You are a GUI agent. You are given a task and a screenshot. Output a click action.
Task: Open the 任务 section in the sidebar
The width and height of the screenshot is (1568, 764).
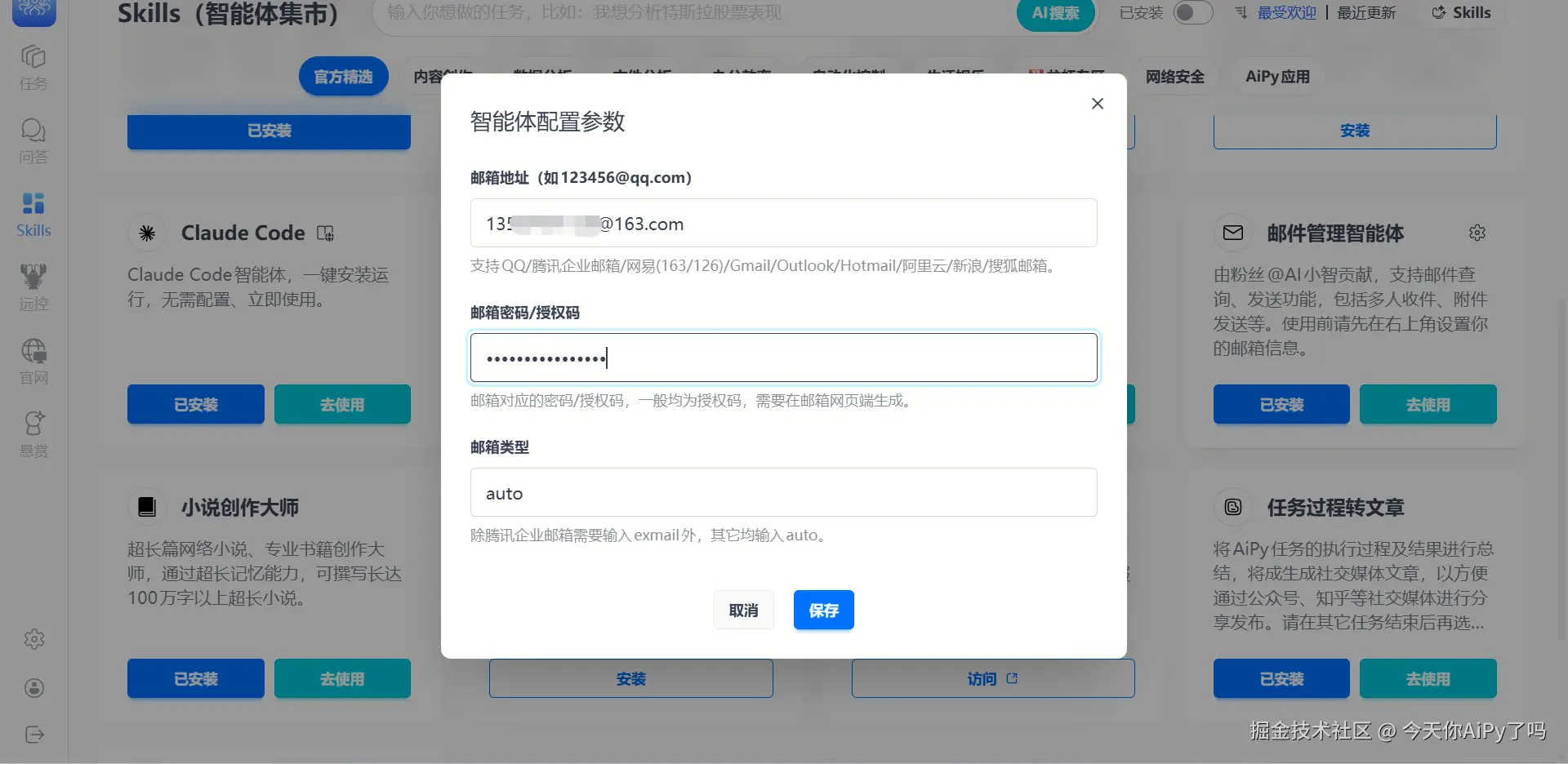coord(33,68)
